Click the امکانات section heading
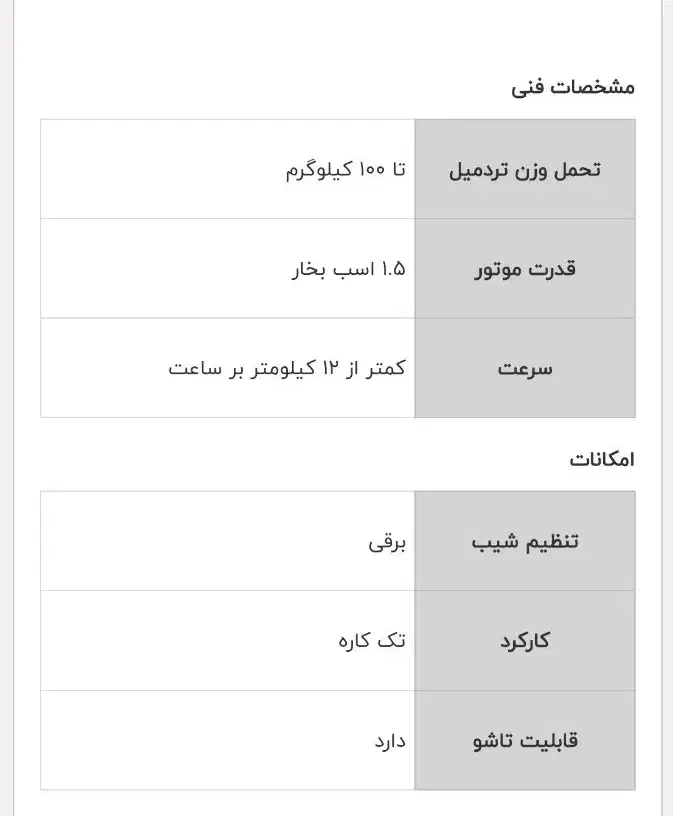The height and width of the screenshot is (816, 673). (x=602, y=460)
